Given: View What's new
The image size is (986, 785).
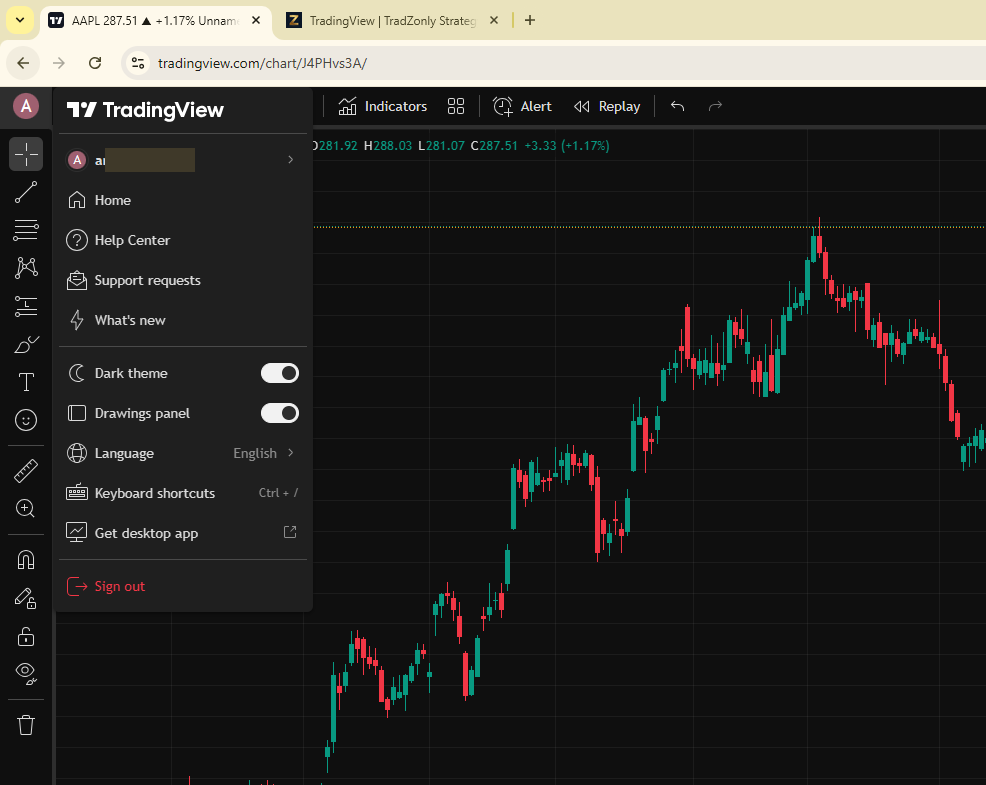Looking at the screenshot, I should pos(182,320).
